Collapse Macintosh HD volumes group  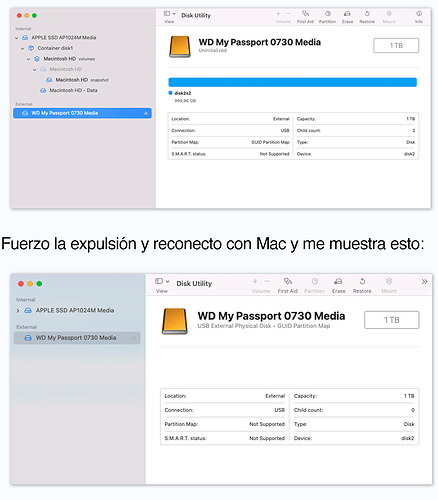pos(29,59)
